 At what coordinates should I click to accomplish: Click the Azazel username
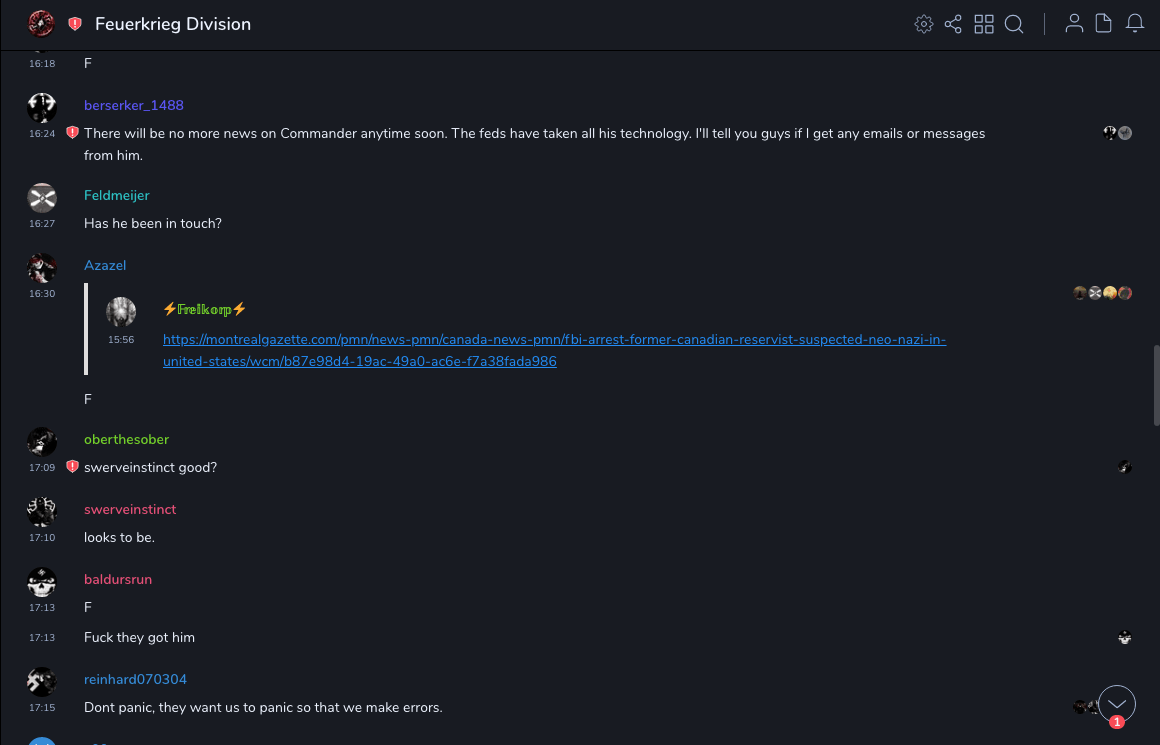pos(105,265)
